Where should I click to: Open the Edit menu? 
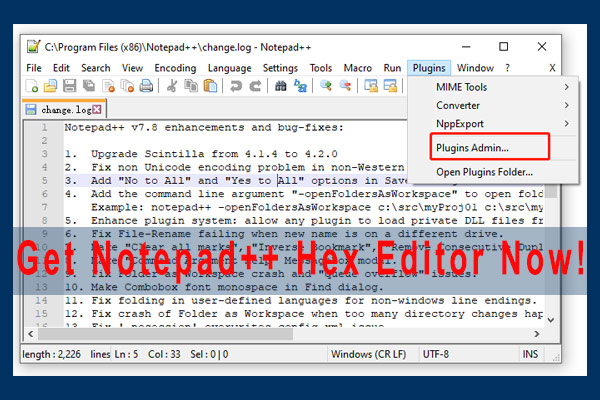click(x=61, y=68)
